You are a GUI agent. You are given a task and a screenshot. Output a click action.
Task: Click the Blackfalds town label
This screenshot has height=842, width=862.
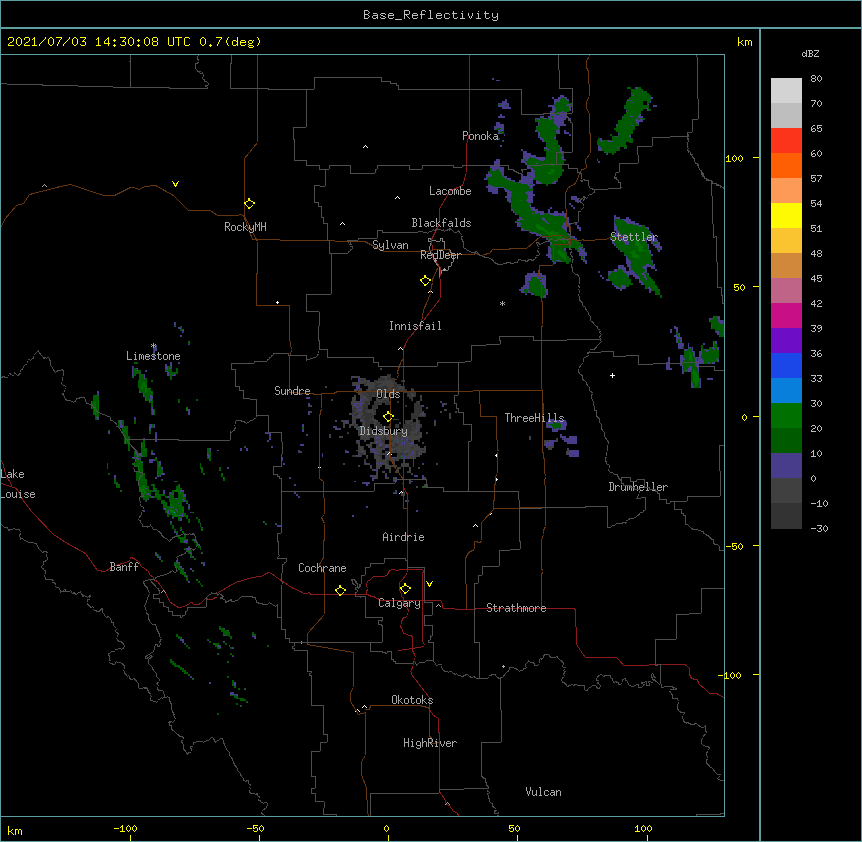(441, 223)
